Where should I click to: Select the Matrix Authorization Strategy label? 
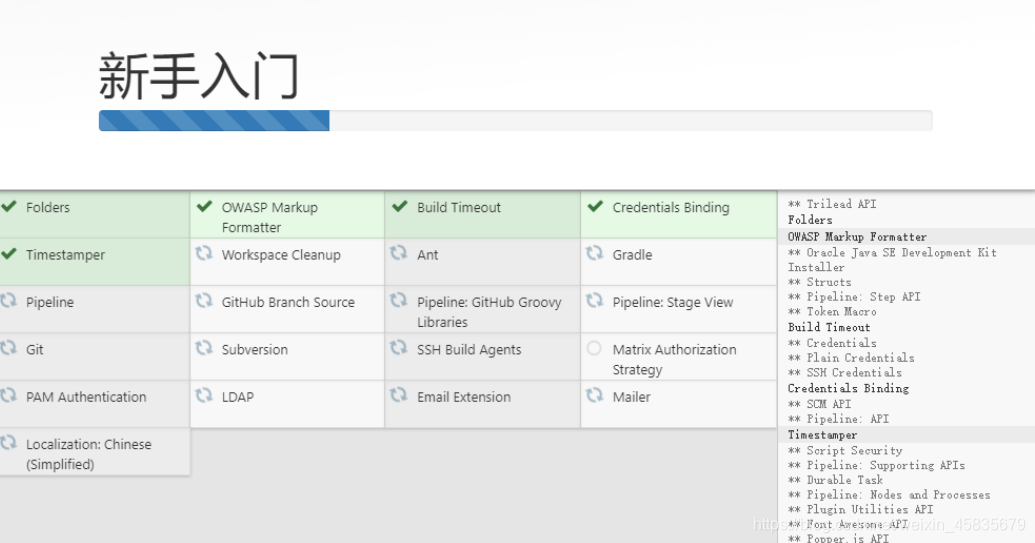[x=674, y=360]
